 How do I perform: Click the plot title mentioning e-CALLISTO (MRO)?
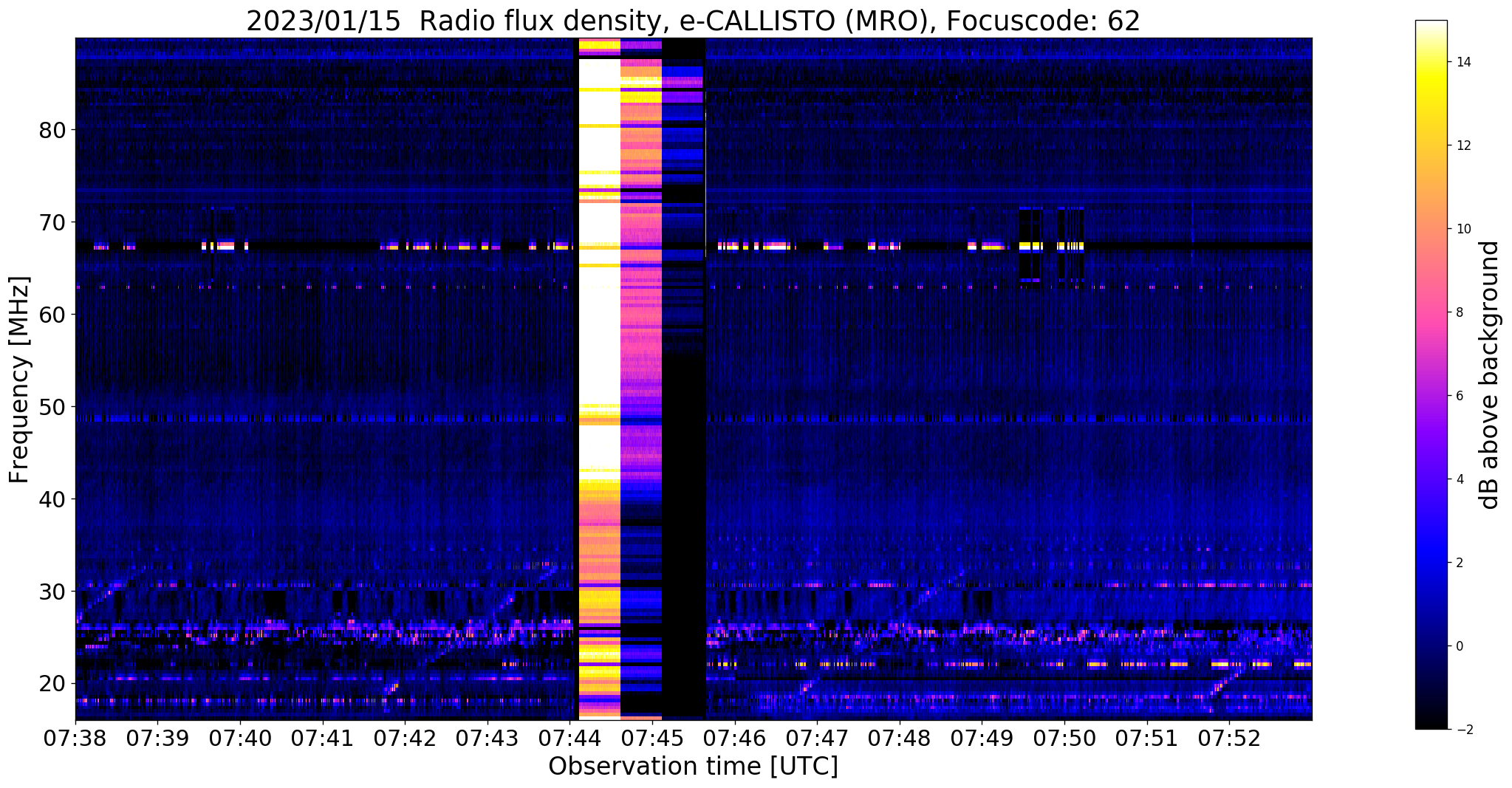pos(693,21)
